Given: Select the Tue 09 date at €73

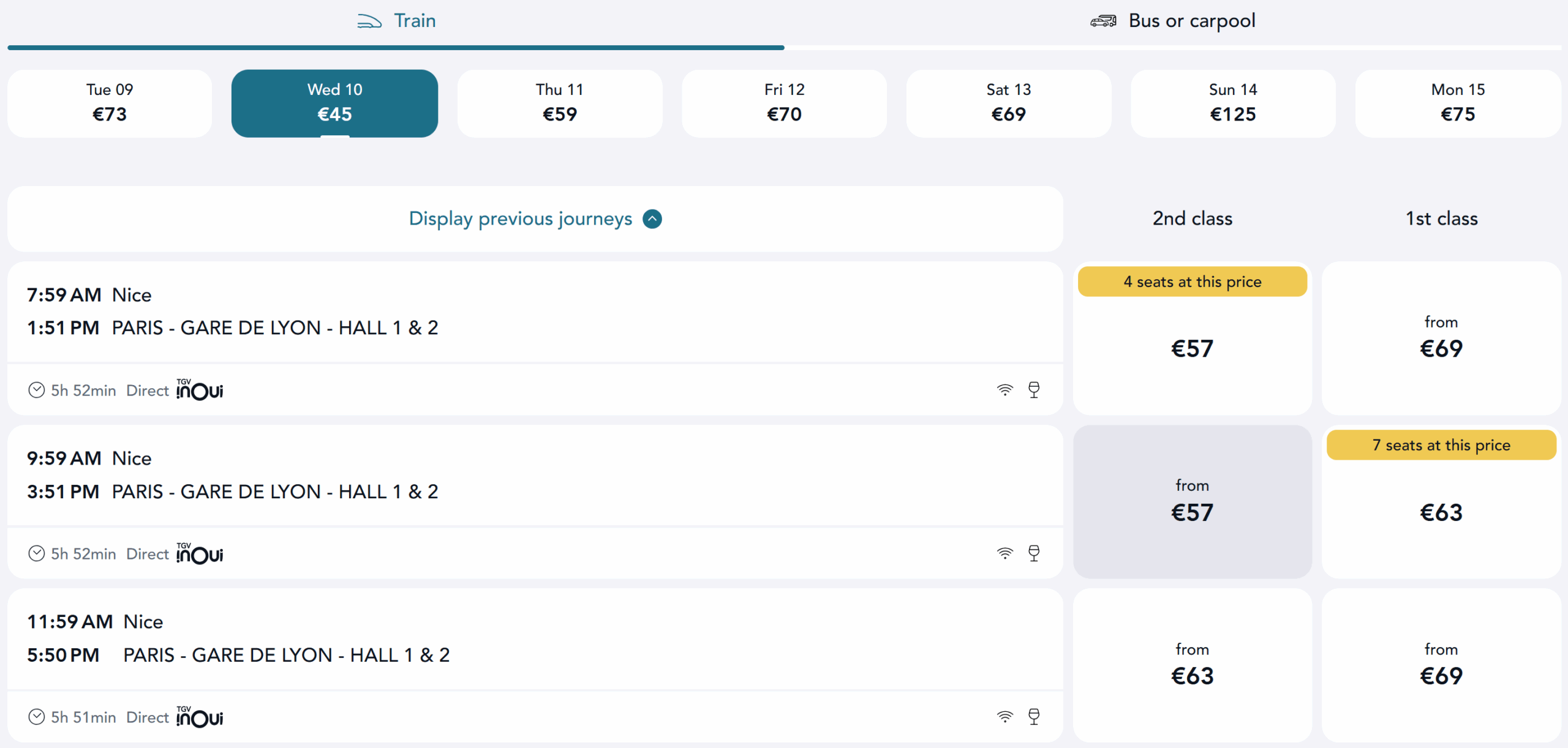Looking at the screenshot, I should 110,103.
